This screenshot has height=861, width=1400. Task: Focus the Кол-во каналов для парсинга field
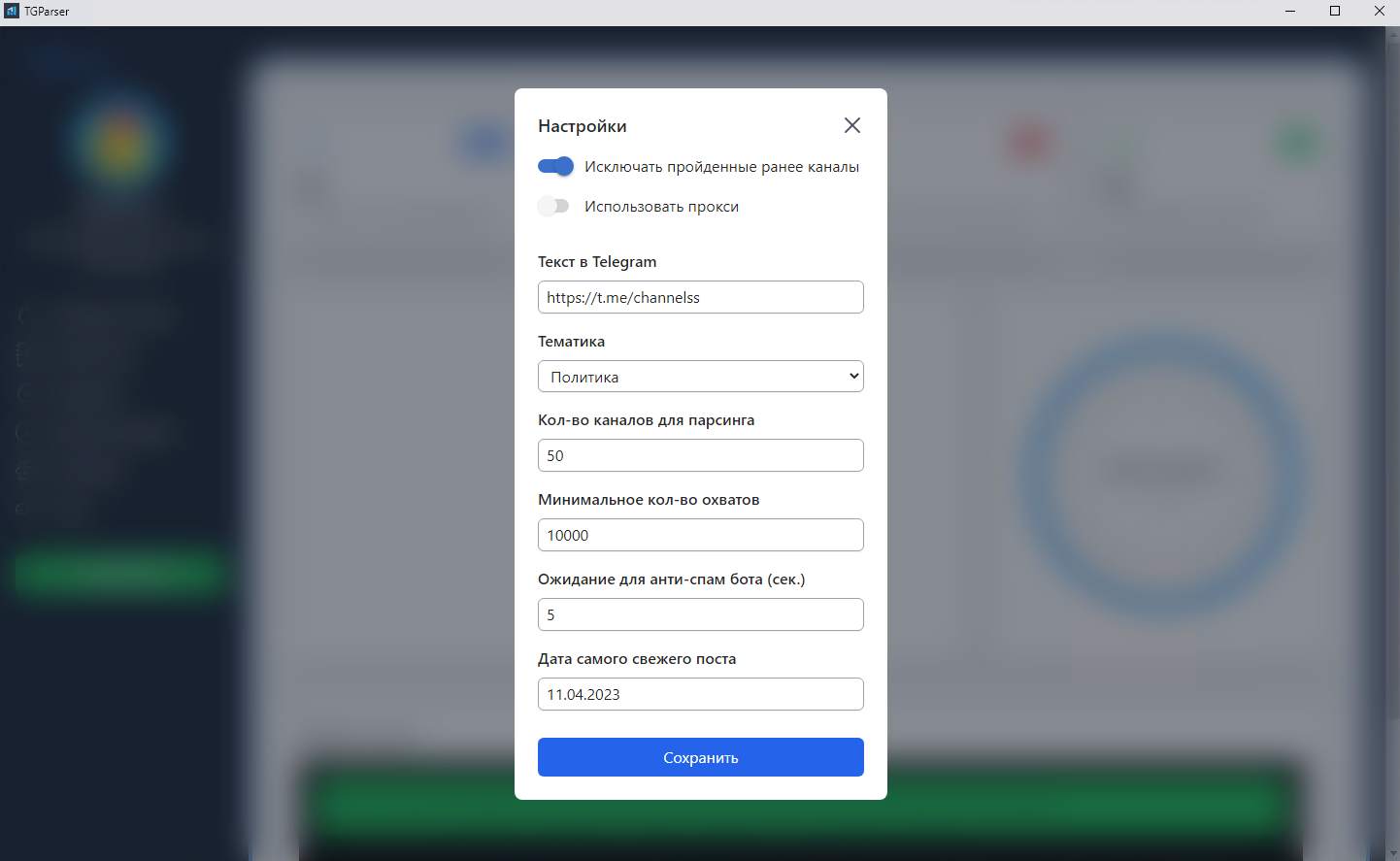point(701,455)
